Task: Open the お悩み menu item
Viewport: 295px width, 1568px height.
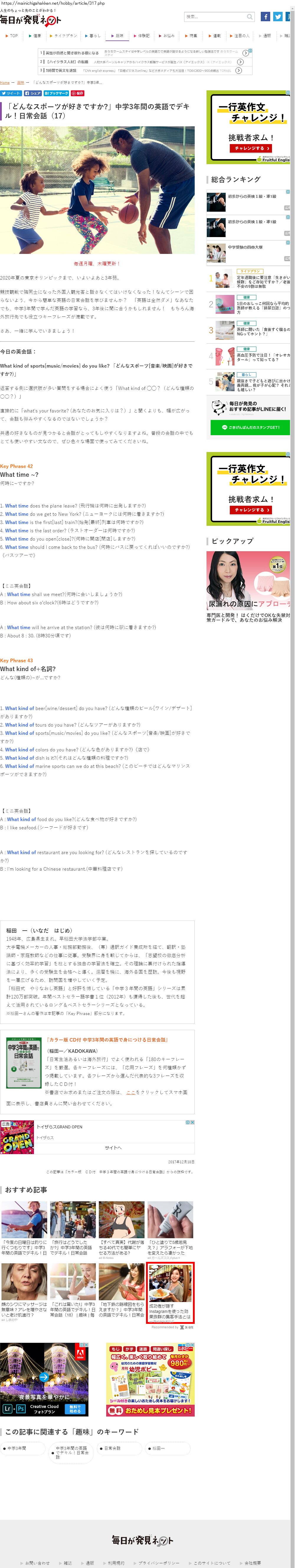Action: click(x=167, y=36)
